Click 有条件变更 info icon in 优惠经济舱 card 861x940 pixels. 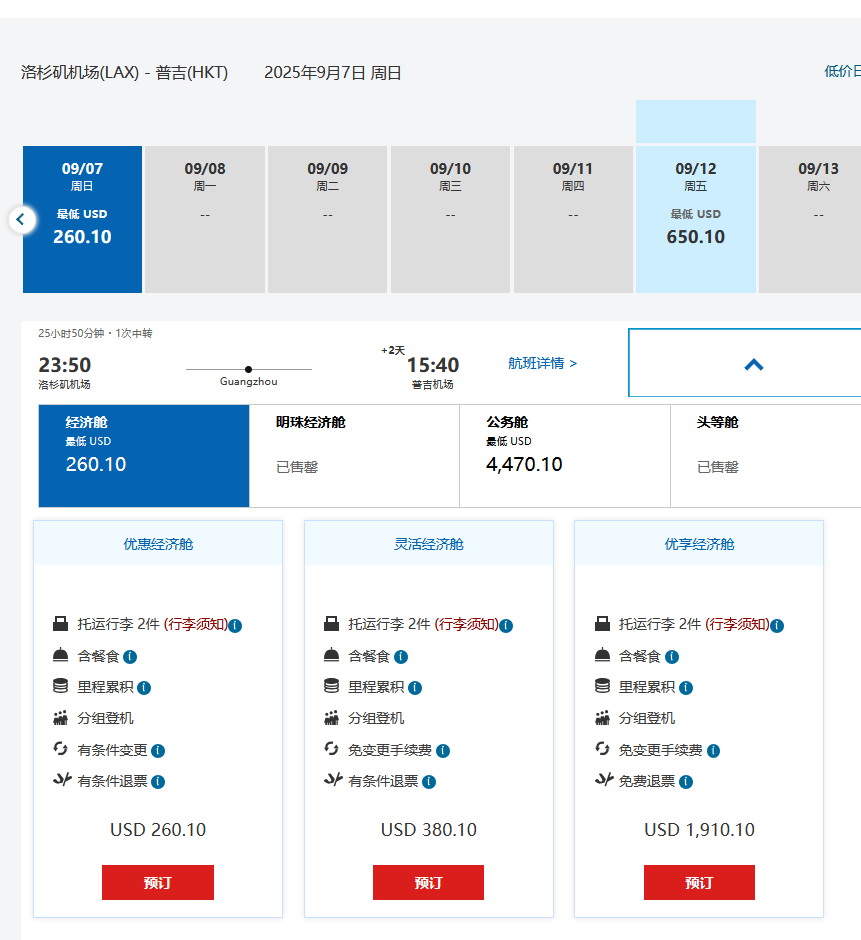tap(158, 751)
